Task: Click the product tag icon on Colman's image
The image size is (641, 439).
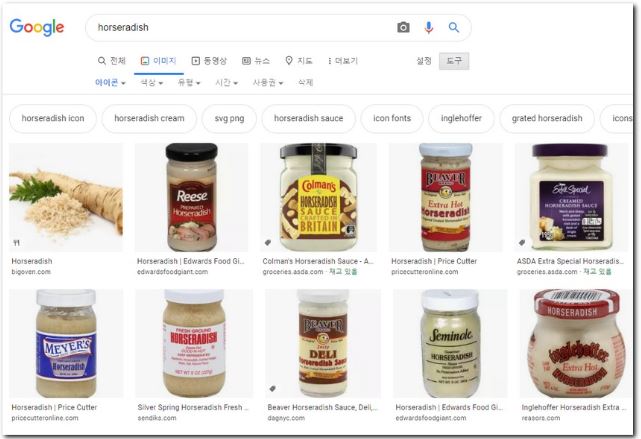Action: coord(268,242)
